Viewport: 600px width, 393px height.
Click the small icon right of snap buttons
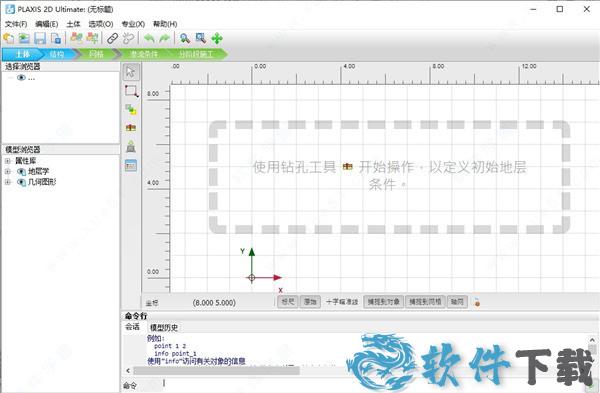pos(476,302)
